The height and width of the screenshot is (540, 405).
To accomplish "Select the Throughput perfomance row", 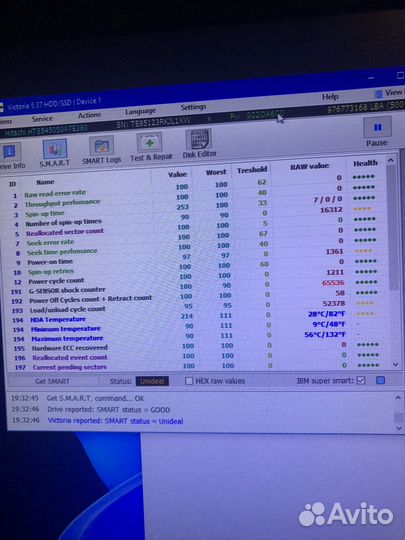I will (x=194, y=197).
